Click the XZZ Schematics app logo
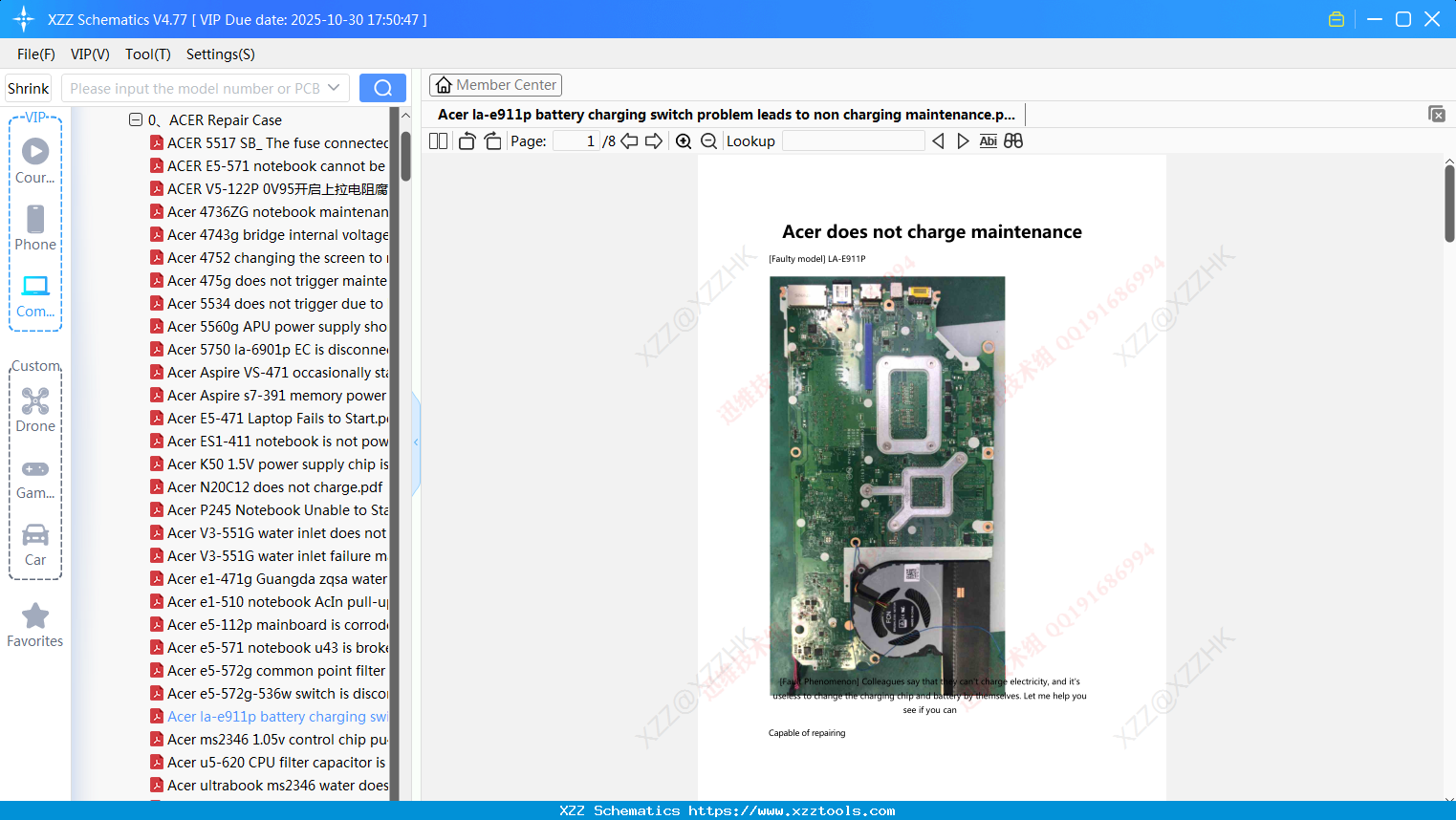This screenshot has width=1456, height=820. [x=24, y=19]
